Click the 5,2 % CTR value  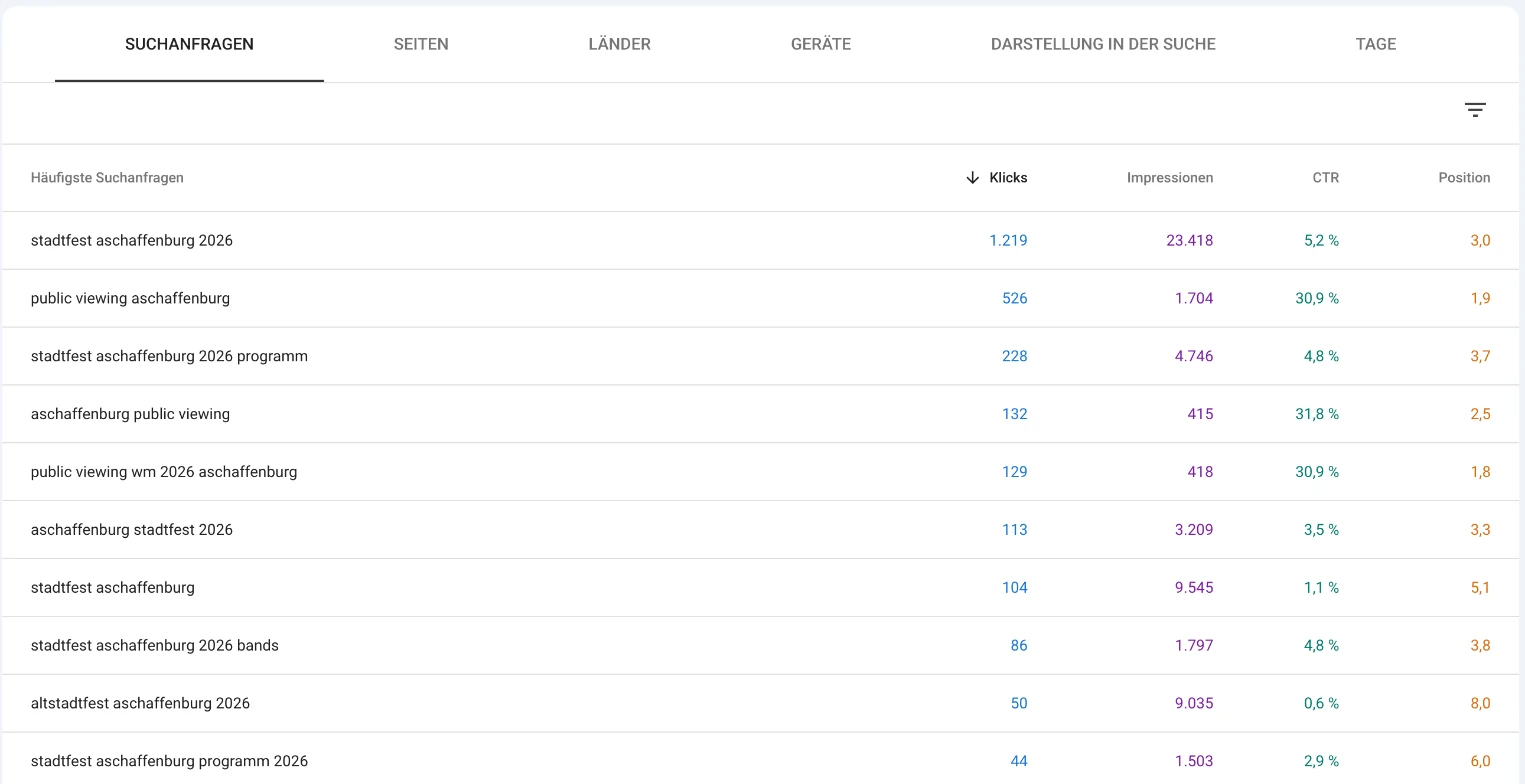point(1321,240)
